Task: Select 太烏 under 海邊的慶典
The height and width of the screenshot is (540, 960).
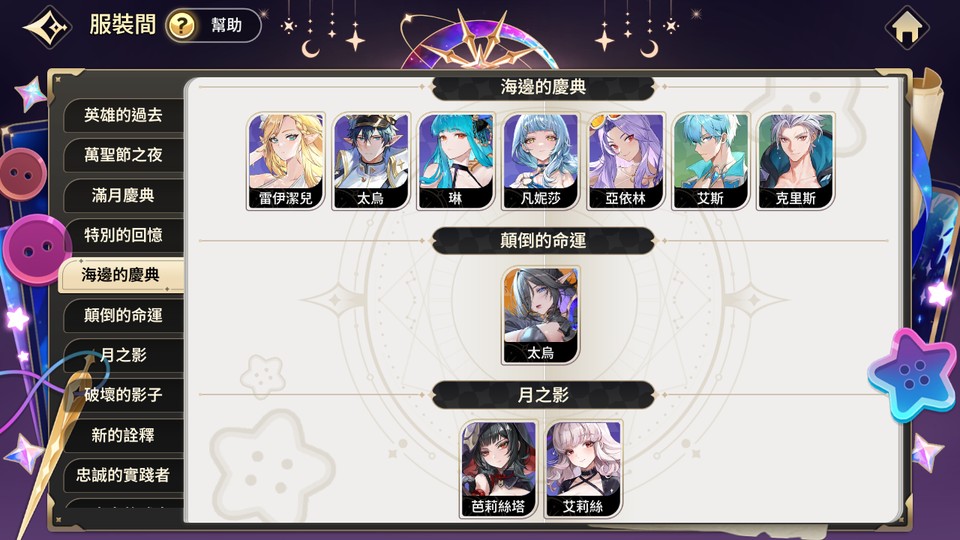Action: (371, 161)
